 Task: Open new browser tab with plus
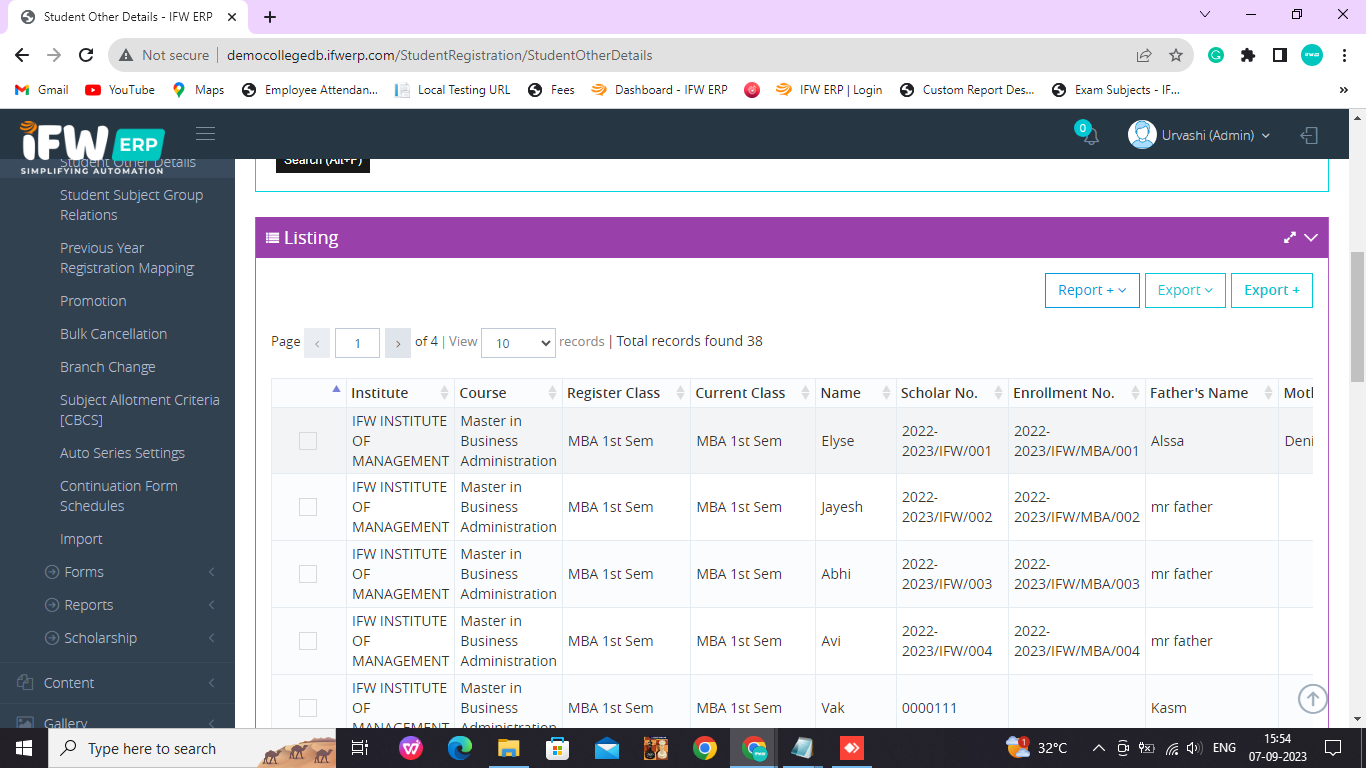270,17
